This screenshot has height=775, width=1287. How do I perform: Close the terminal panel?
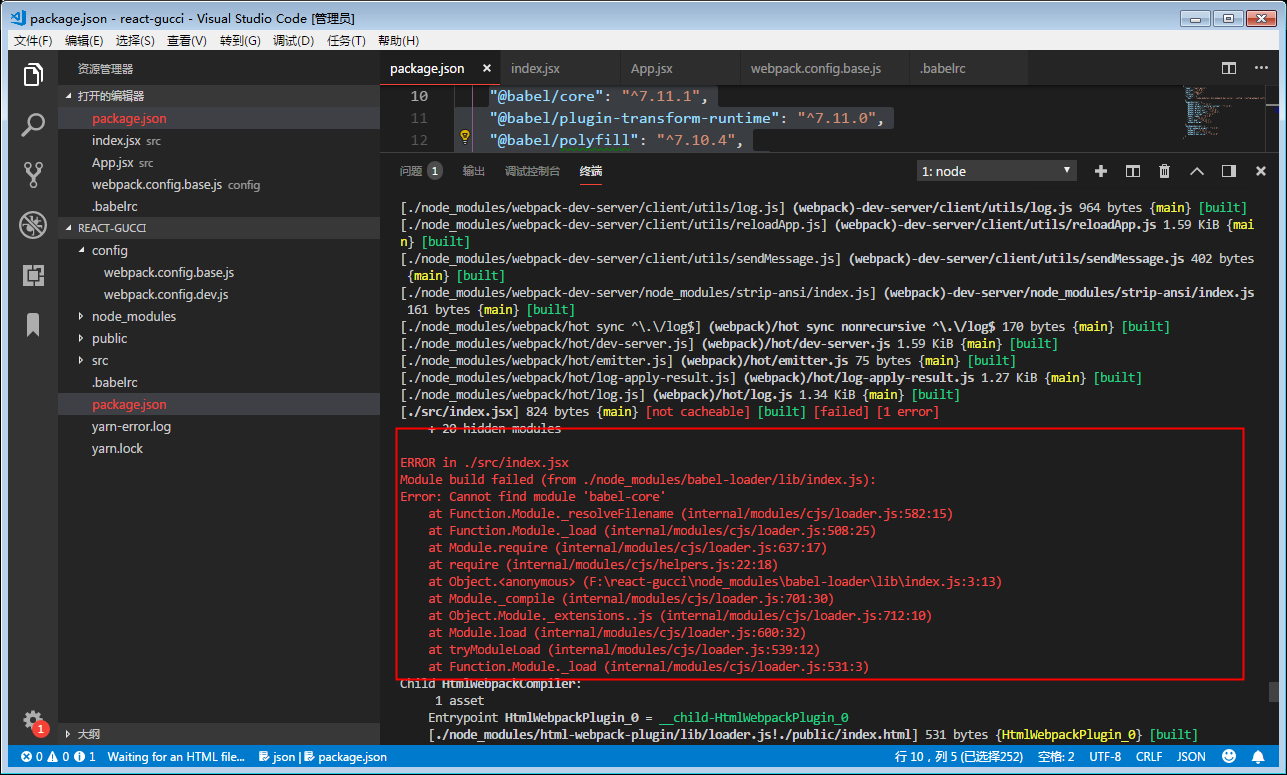tap(1261, 171)
